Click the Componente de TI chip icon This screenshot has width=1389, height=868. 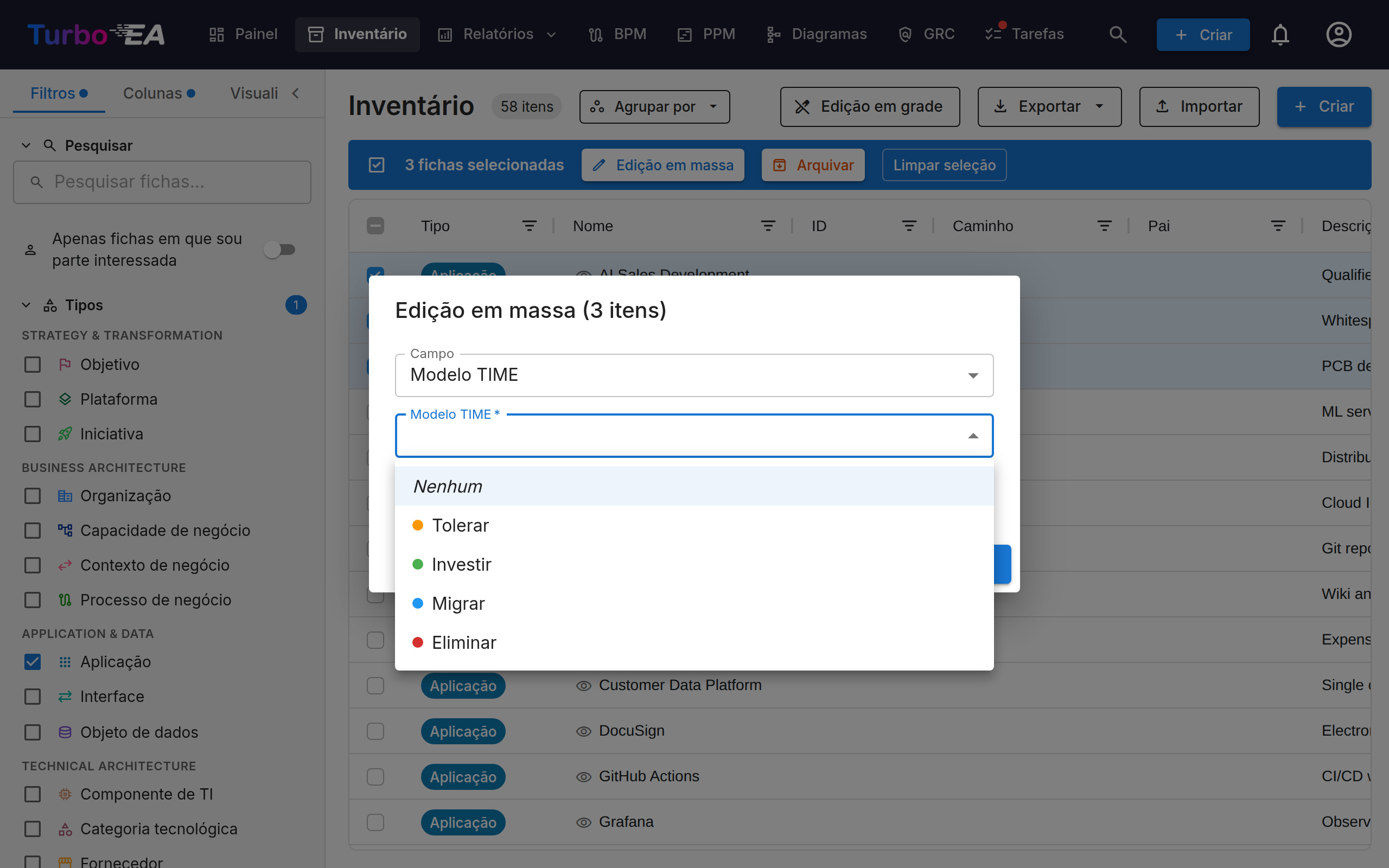pos(65,794)
